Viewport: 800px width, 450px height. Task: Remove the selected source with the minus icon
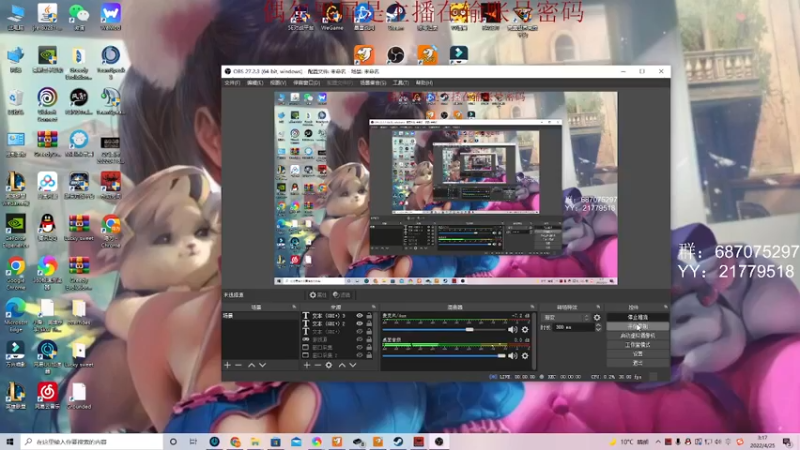click(317, 365)
